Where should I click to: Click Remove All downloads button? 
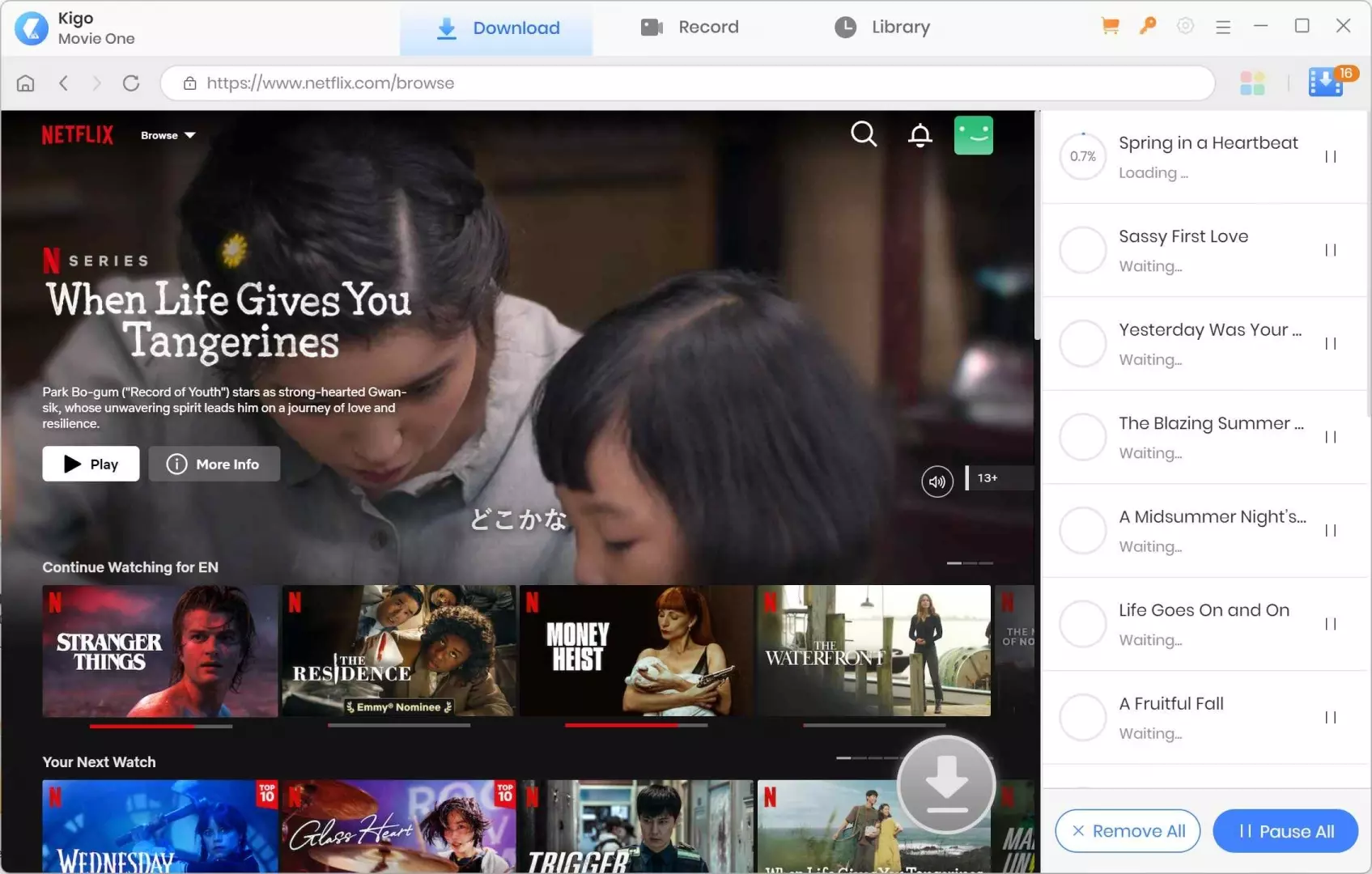1128,831
